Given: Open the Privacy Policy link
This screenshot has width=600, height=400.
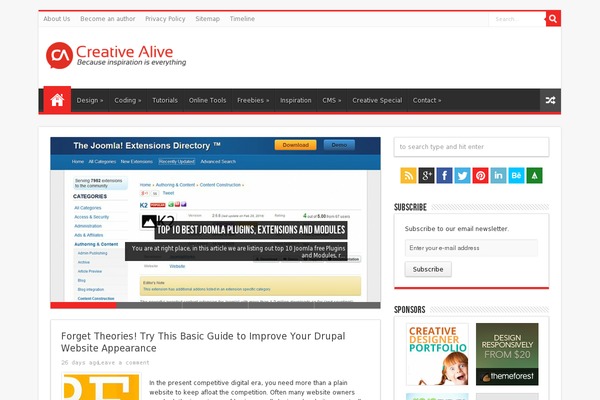Looking at the screenshot, I should click(x=165, y=19).
